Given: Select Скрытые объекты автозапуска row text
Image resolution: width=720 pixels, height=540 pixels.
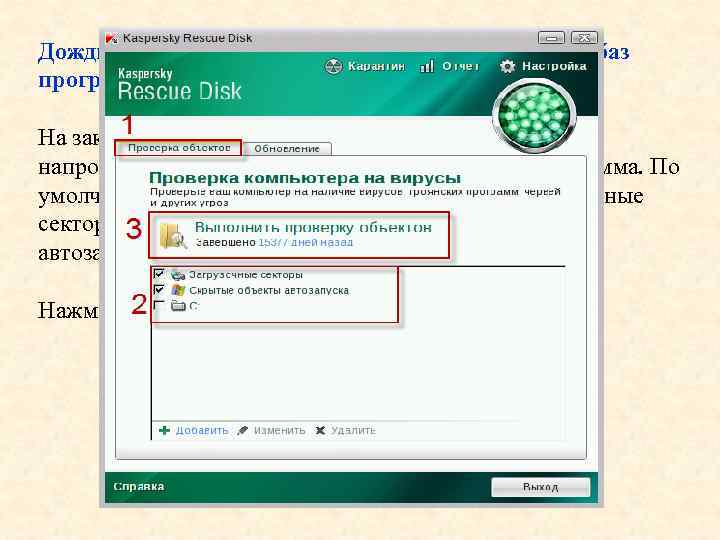Looking at the screenshot, I should (x=269, y=290).
